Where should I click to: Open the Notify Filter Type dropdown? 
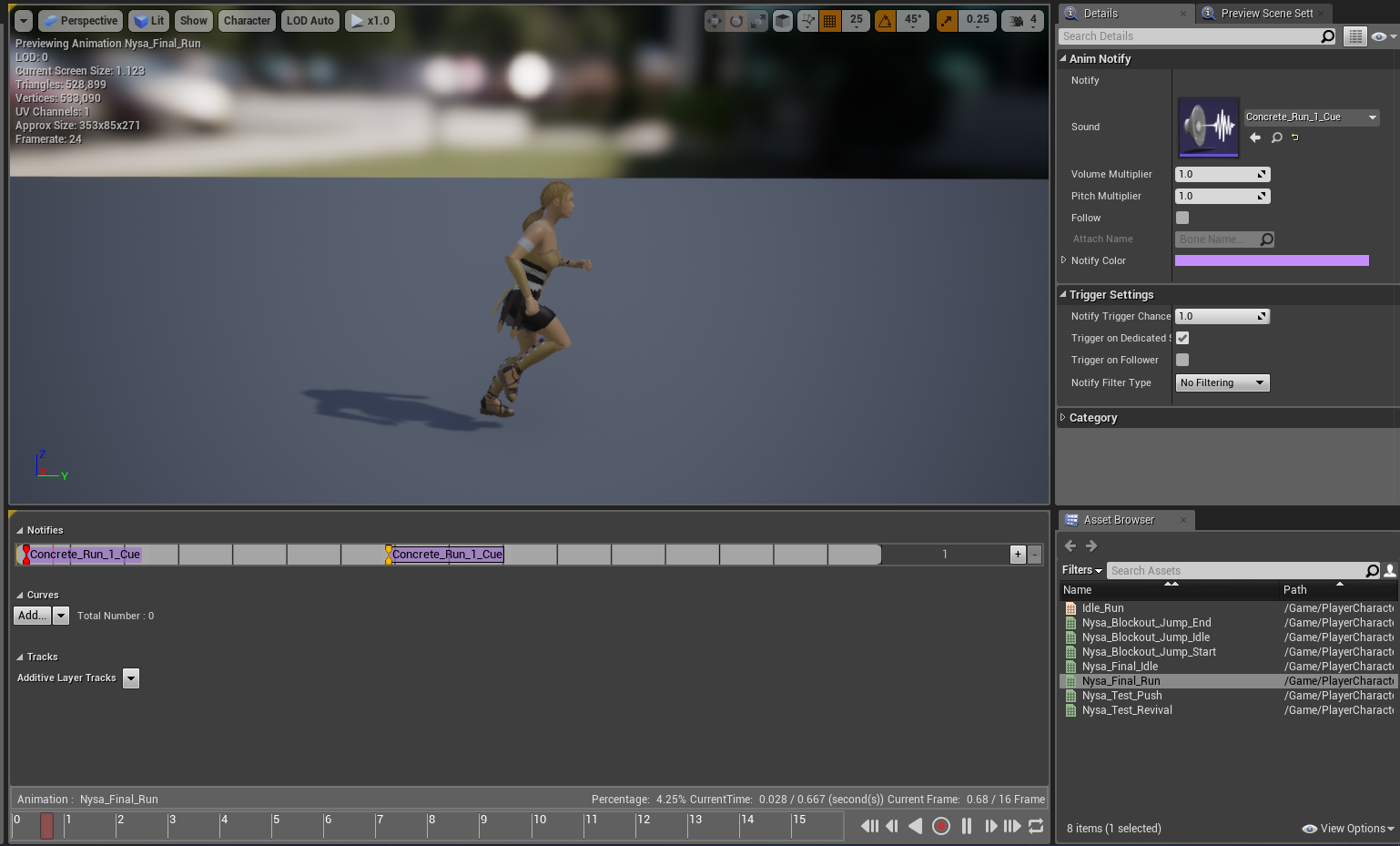coord(1222,383)
